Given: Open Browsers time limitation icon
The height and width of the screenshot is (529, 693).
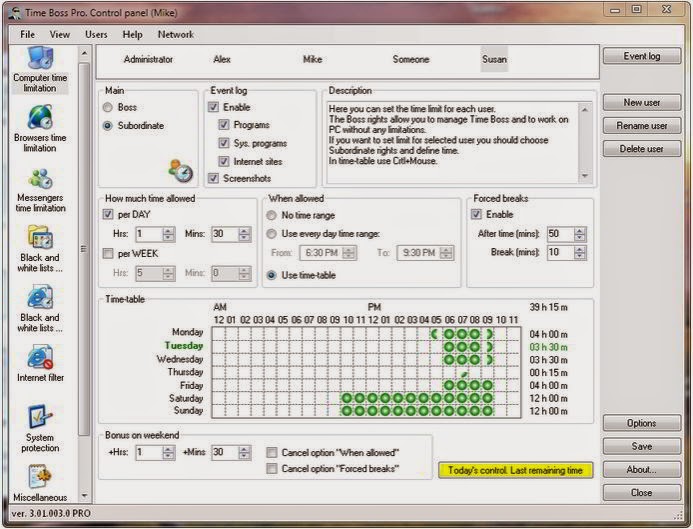Looking at the screenshot, I should pos(40,117).
